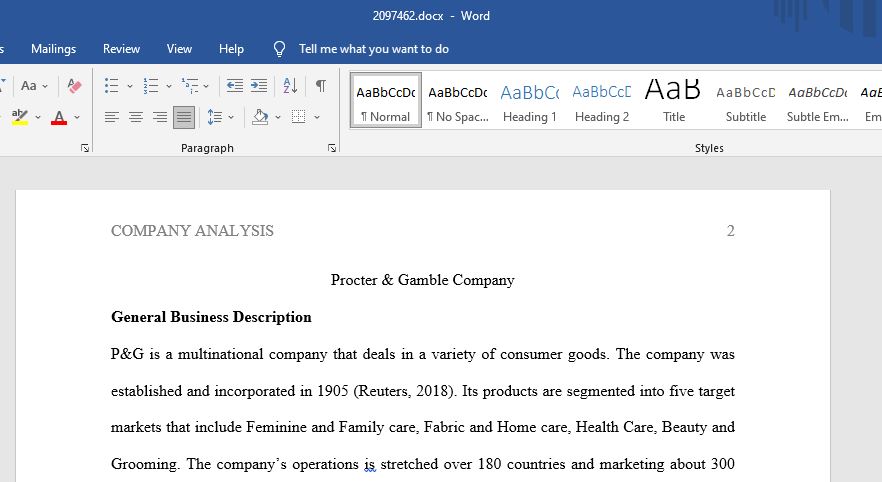Sort the selected text alphabetically

290,85
